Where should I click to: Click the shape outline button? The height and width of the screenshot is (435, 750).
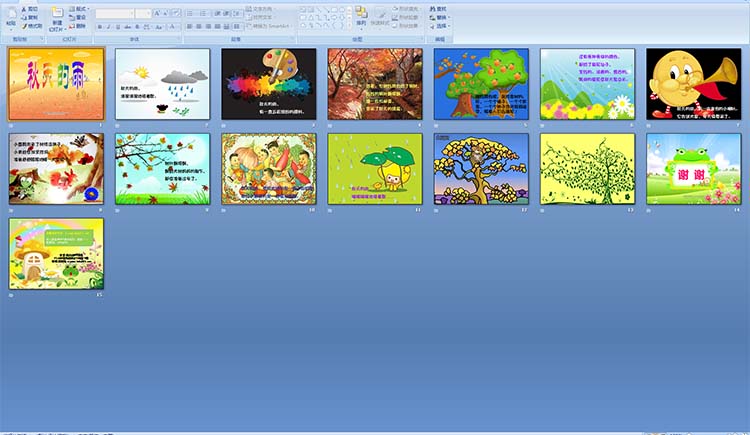click(x=406, y=17)
